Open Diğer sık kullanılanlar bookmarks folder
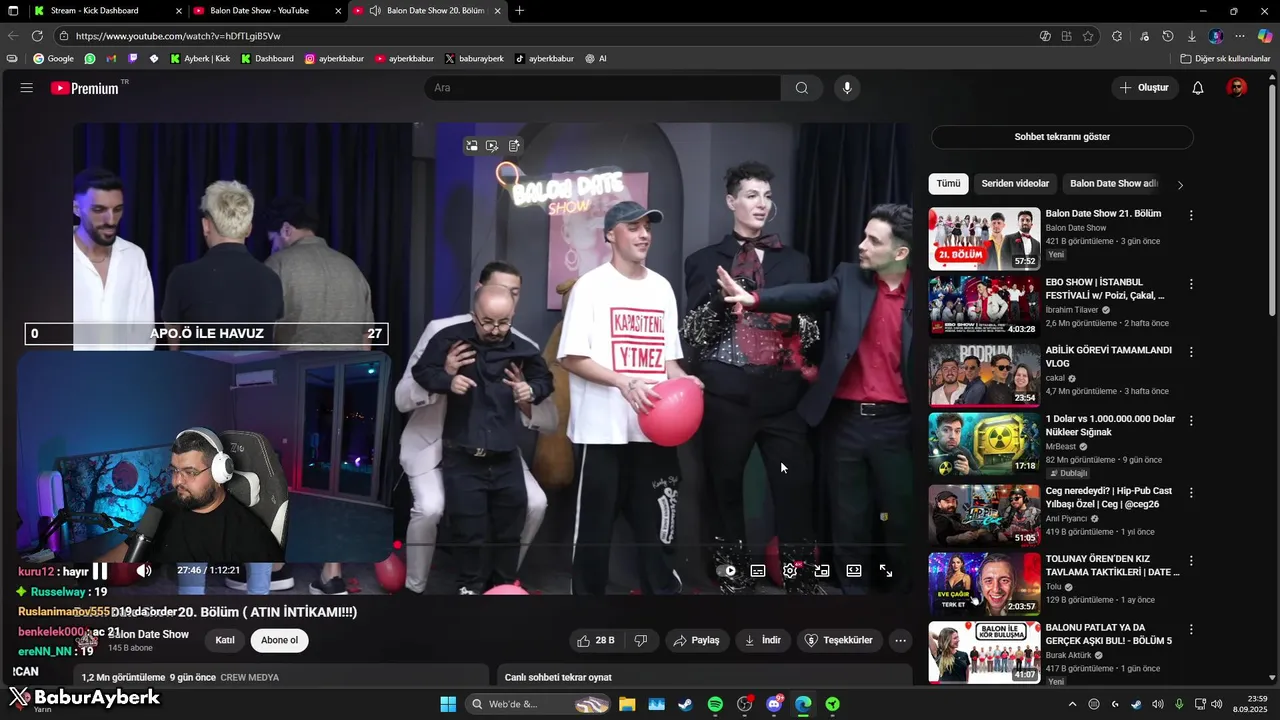1280x720 pixels. click(1225, 59)
